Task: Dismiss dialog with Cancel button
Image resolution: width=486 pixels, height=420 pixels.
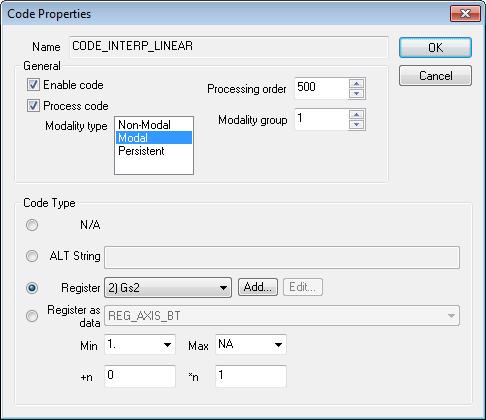Action: (x=435, y=76)
